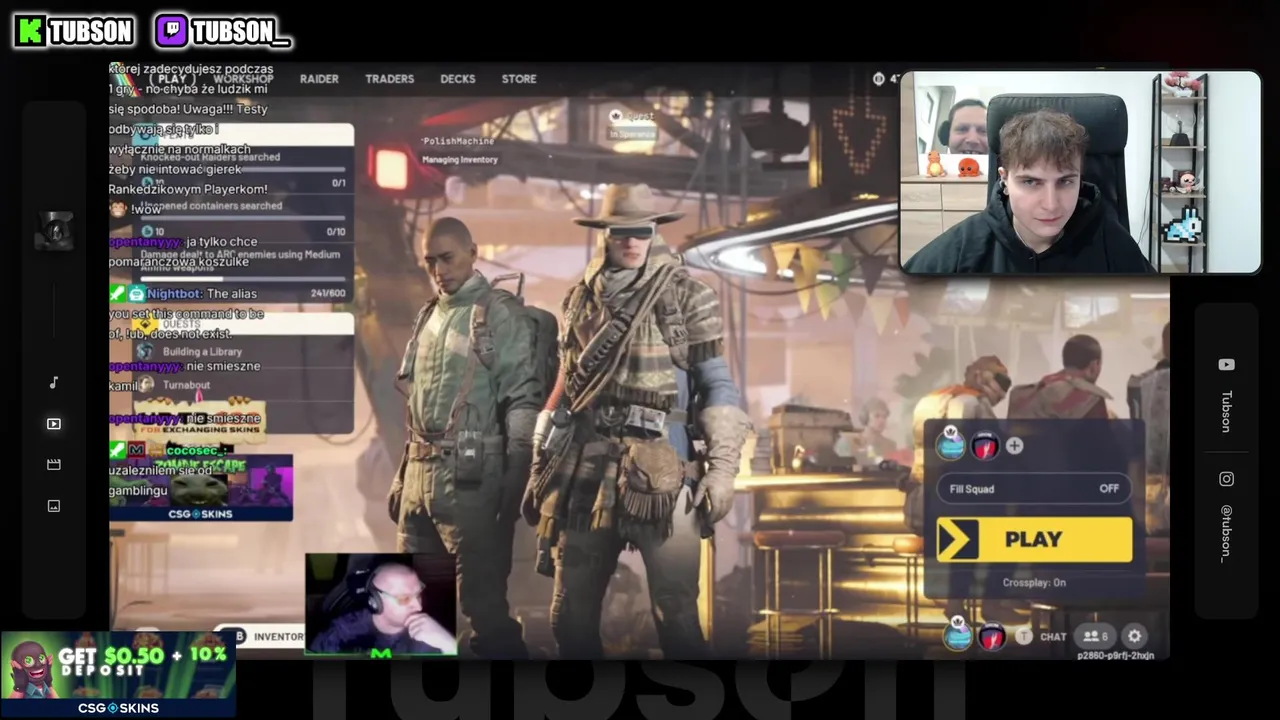Click the small bottom webcam overlay
Viewport: 1280px width, 720px height.
[381, 605]
